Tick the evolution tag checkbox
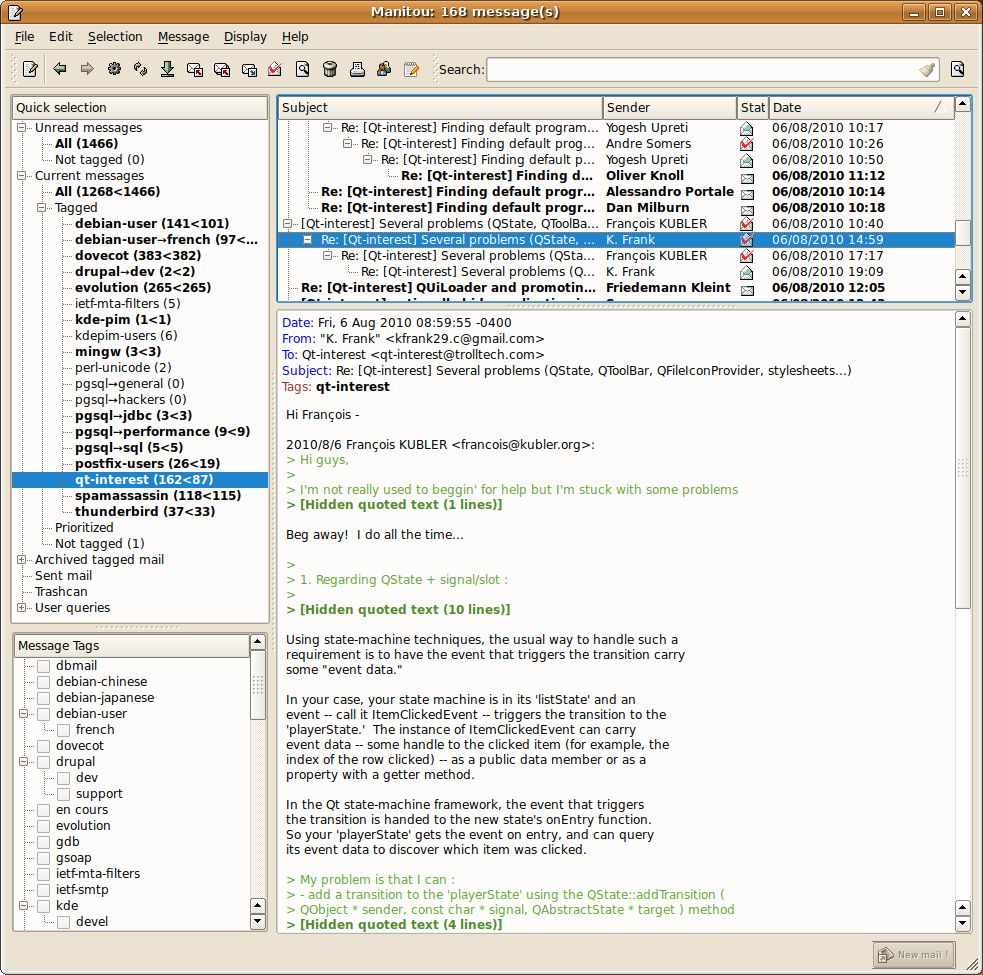 44,826
